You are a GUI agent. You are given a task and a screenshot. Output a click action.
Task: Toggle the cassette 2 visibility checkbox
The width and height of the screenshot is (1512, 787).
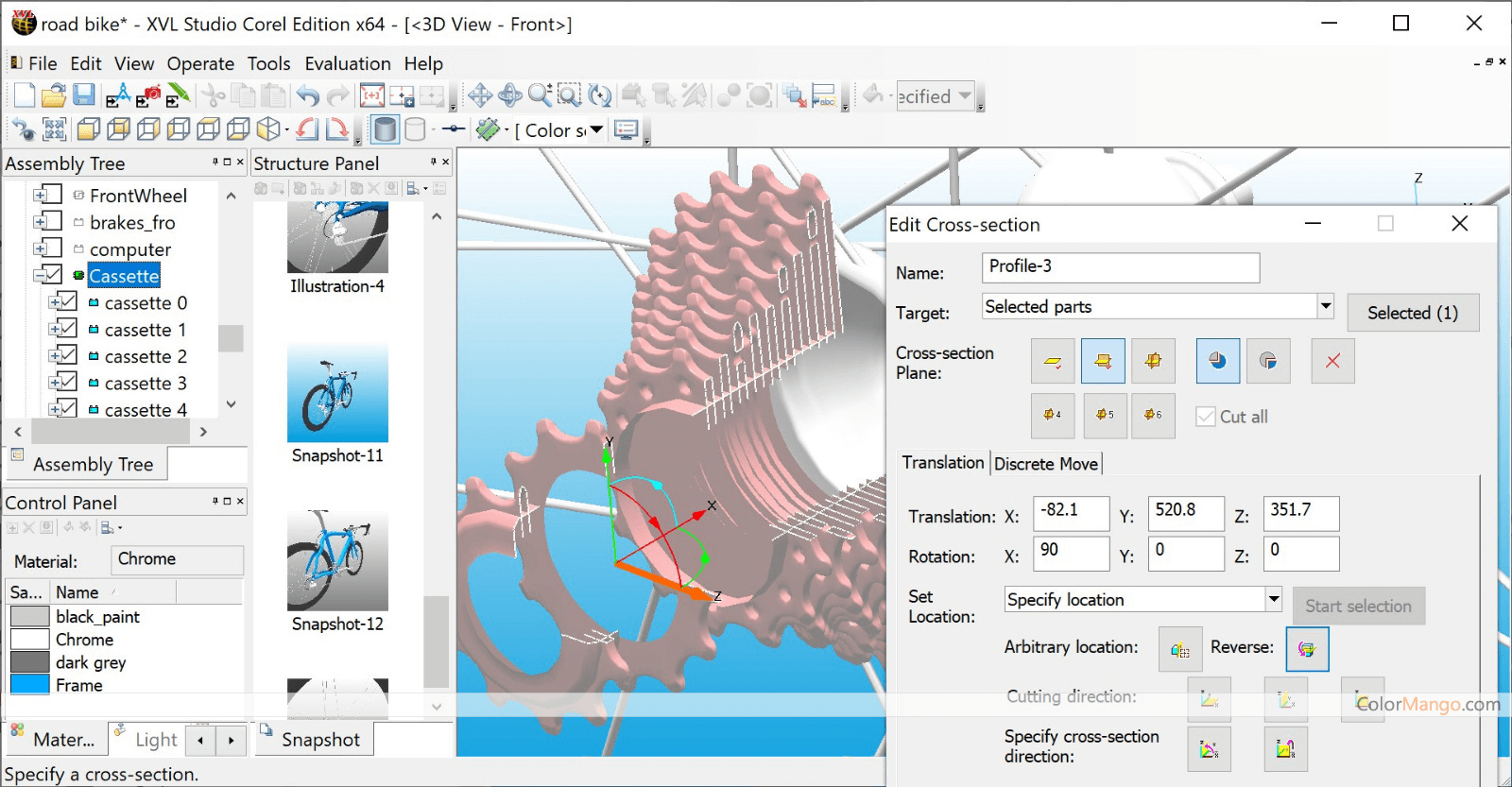coord(68,356)
